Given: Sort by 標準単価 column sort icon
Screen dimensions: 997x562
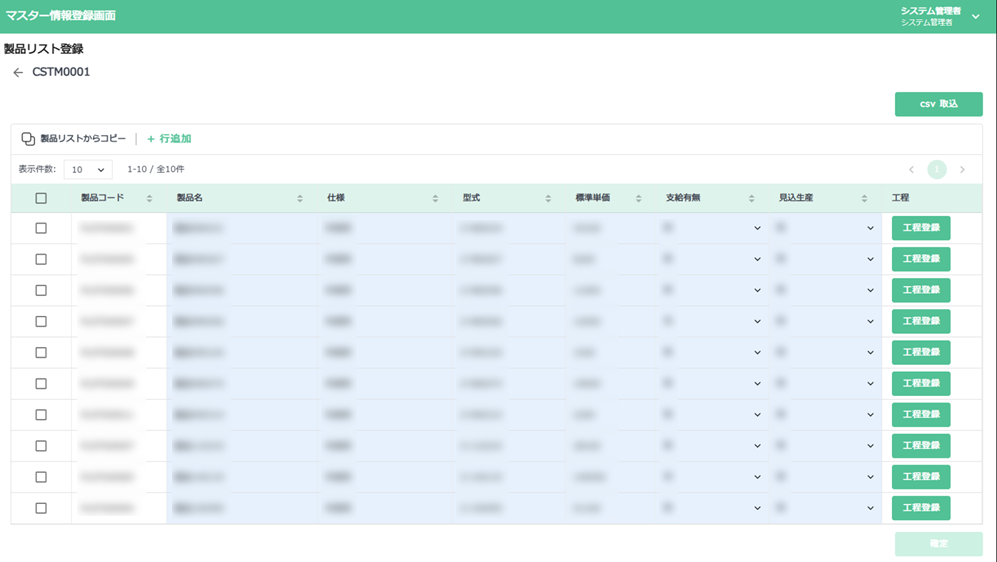Looking at the screenshot, I should pos(638,199).
